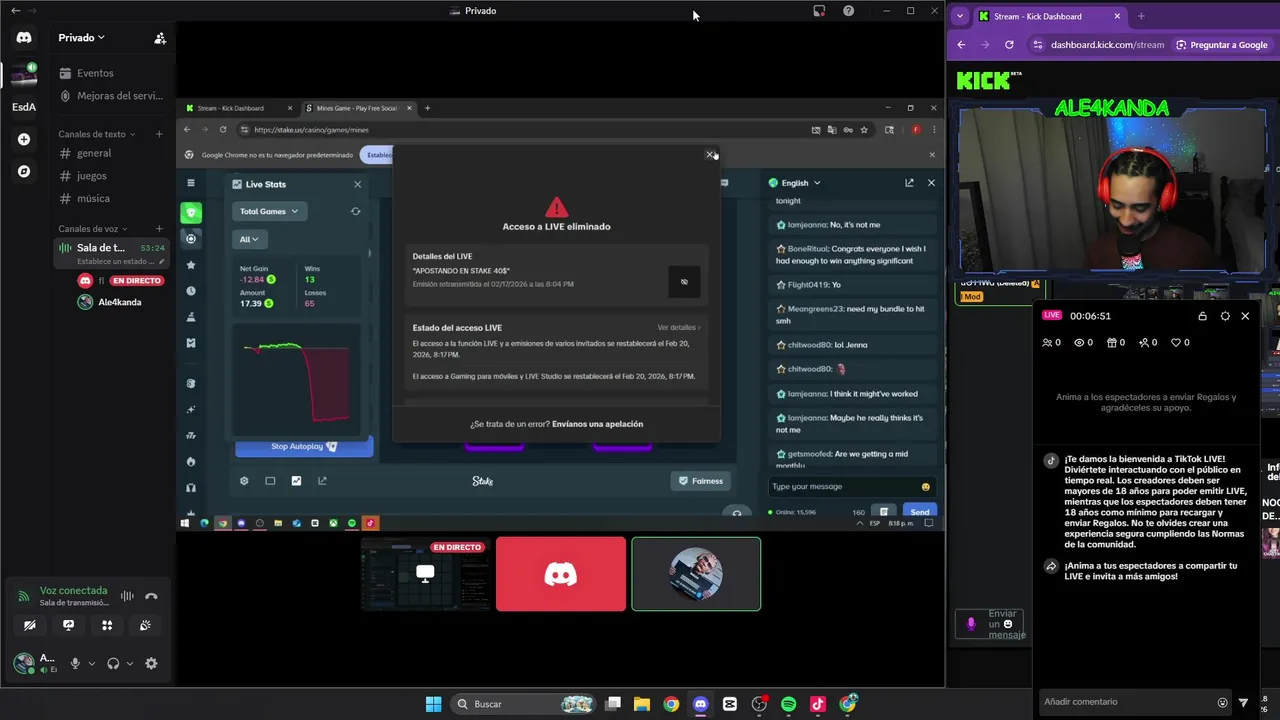
Task: Reset Live Stats with refresh icon
Action: tap(355, 211)
